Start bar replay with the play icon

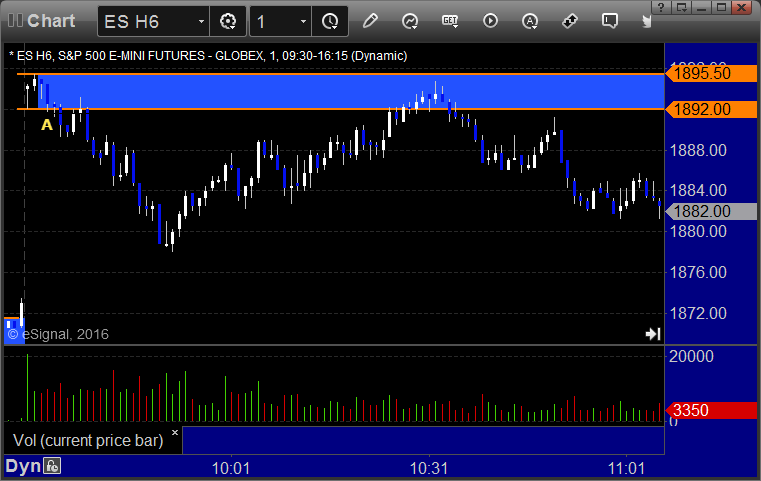[x=490, y=21]
